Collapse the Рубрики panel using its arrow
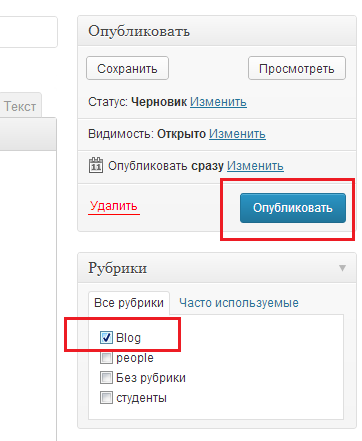Image resolution: width=362 pixels, height=441 pixels. [342, 268]
